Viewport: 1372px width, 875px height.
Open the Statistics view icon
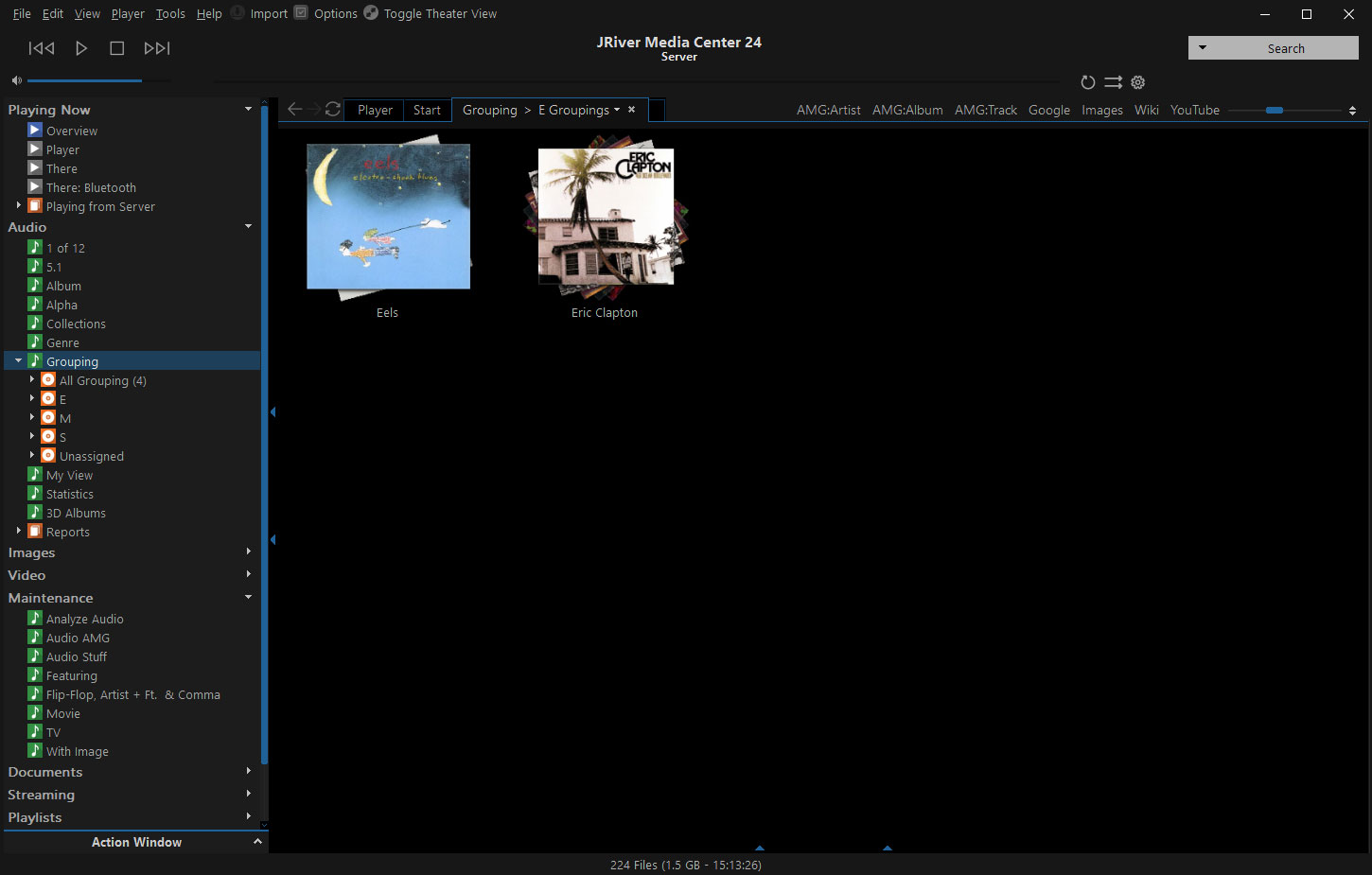(35, 494)
